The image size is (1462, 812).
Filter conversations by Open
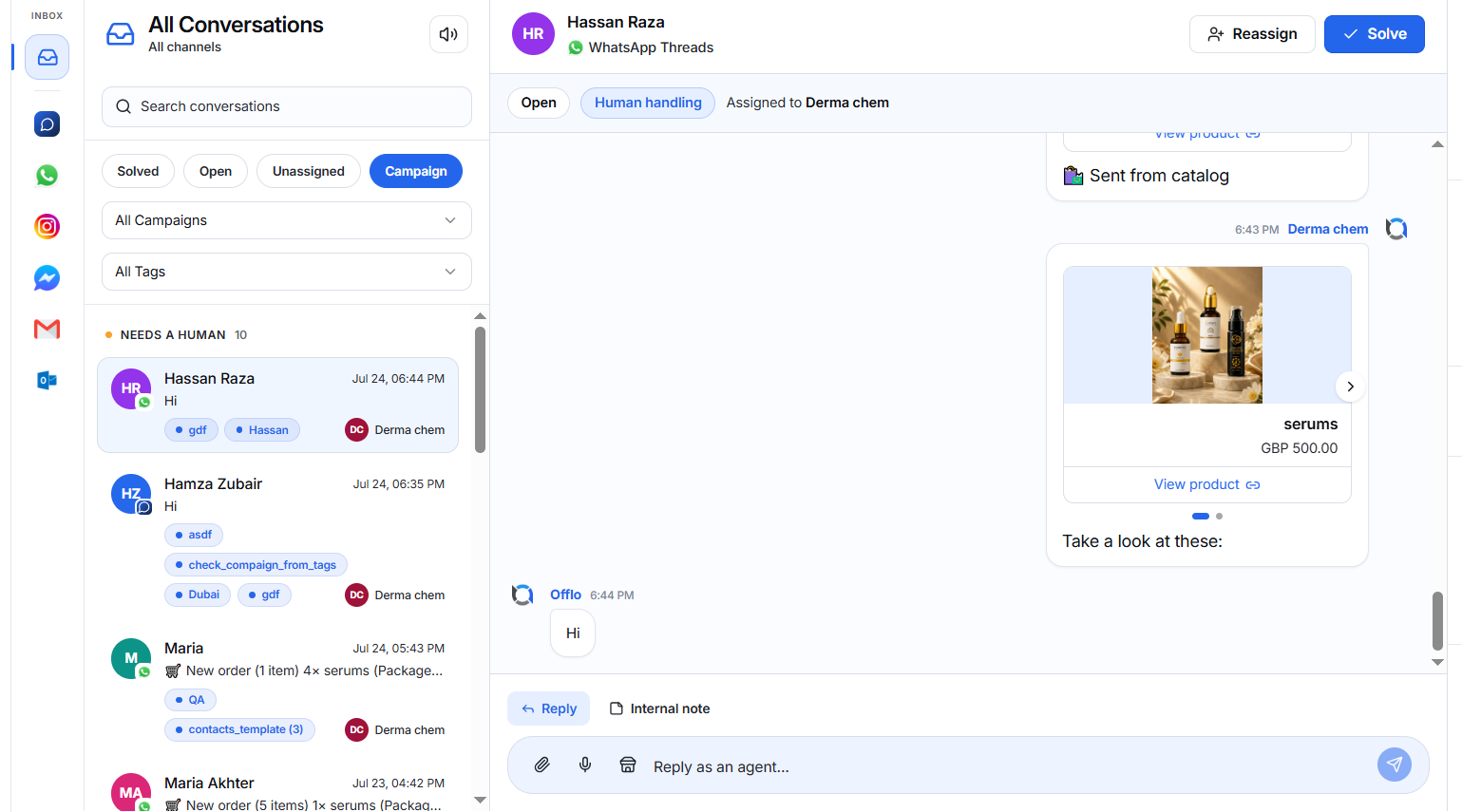click(x=216, y=171)
